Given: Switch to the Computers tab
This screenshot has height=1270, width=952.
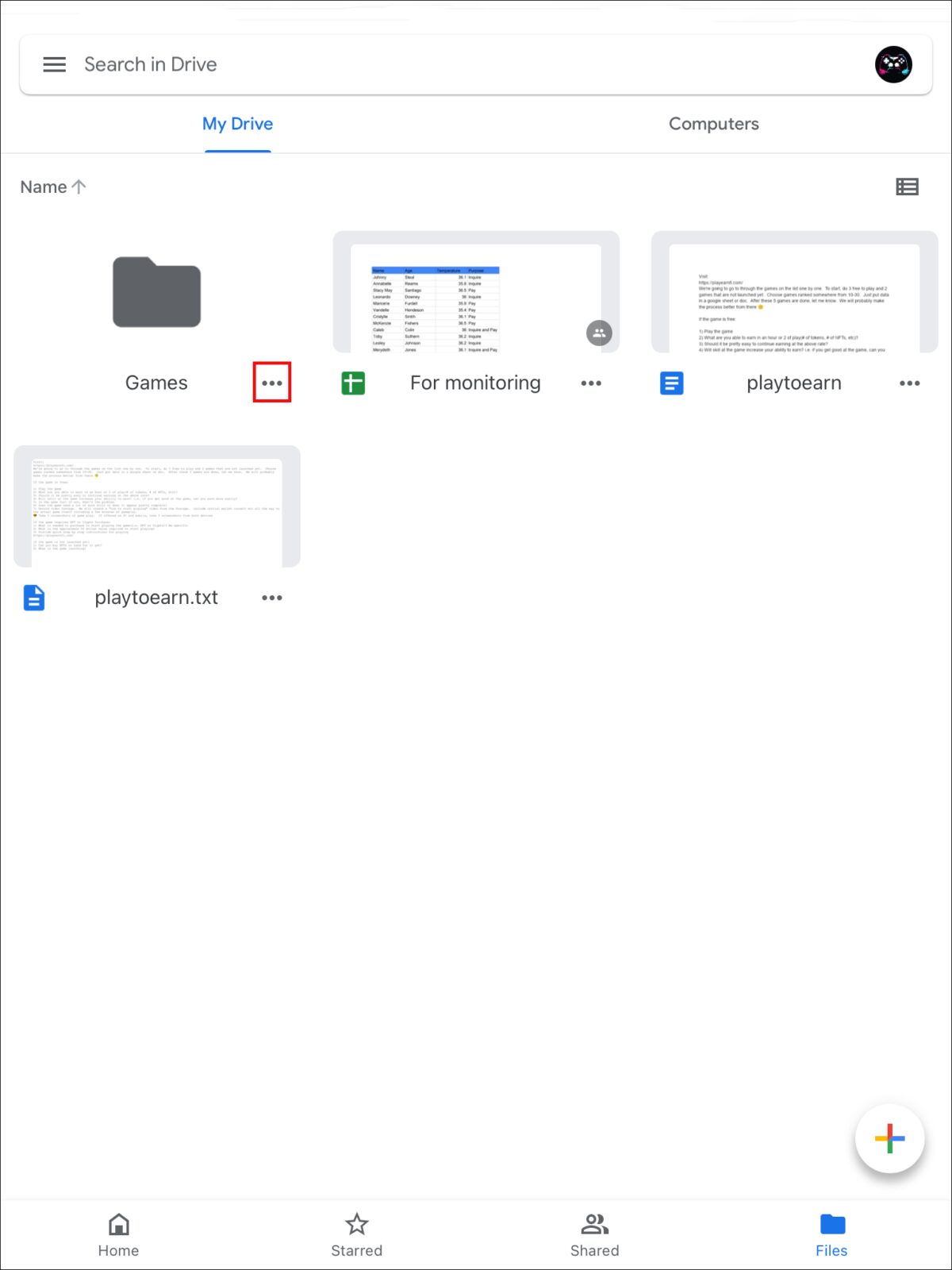Looking at the screenshot, I should tap(713, 124).
